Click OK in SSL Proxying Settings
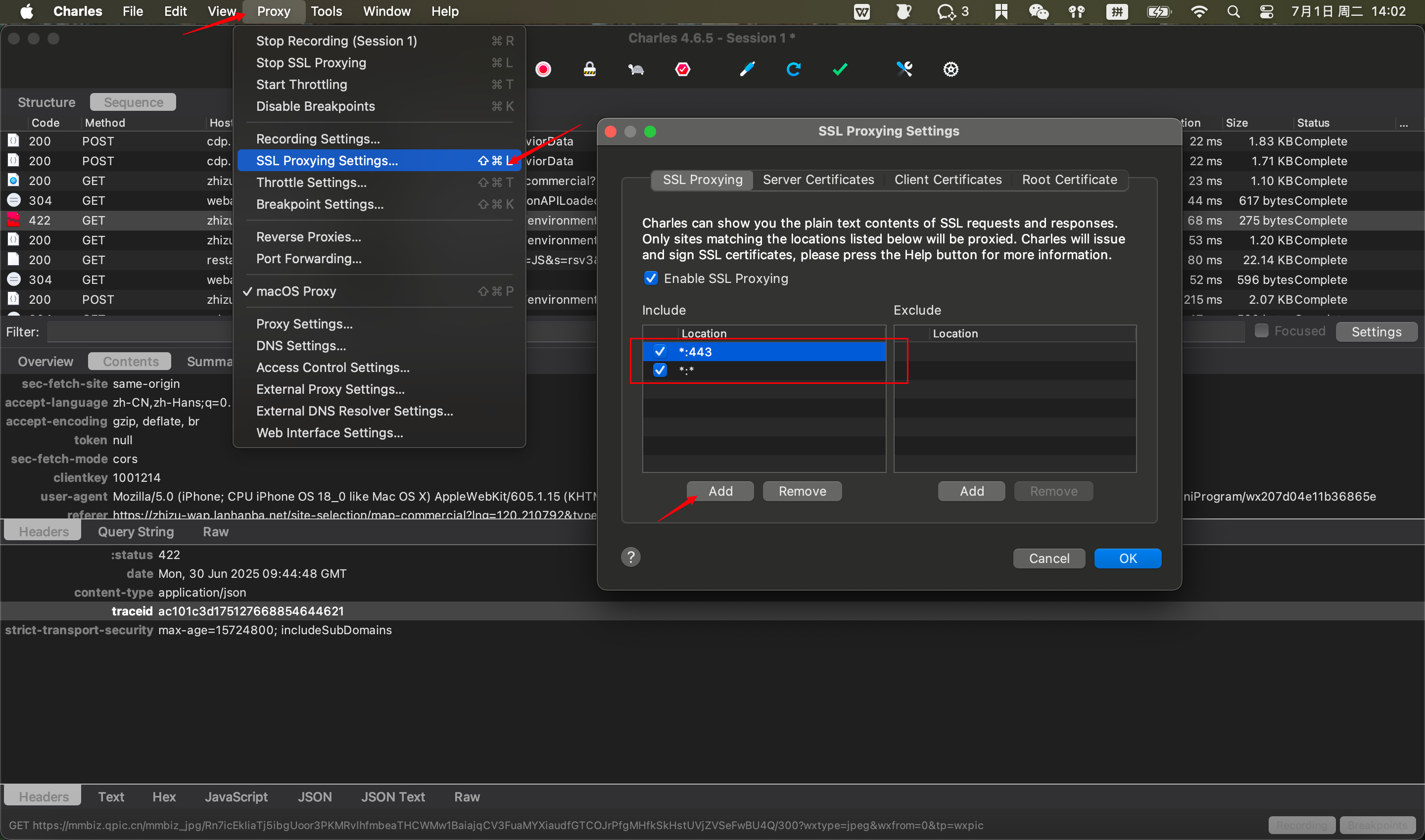 1127,558
